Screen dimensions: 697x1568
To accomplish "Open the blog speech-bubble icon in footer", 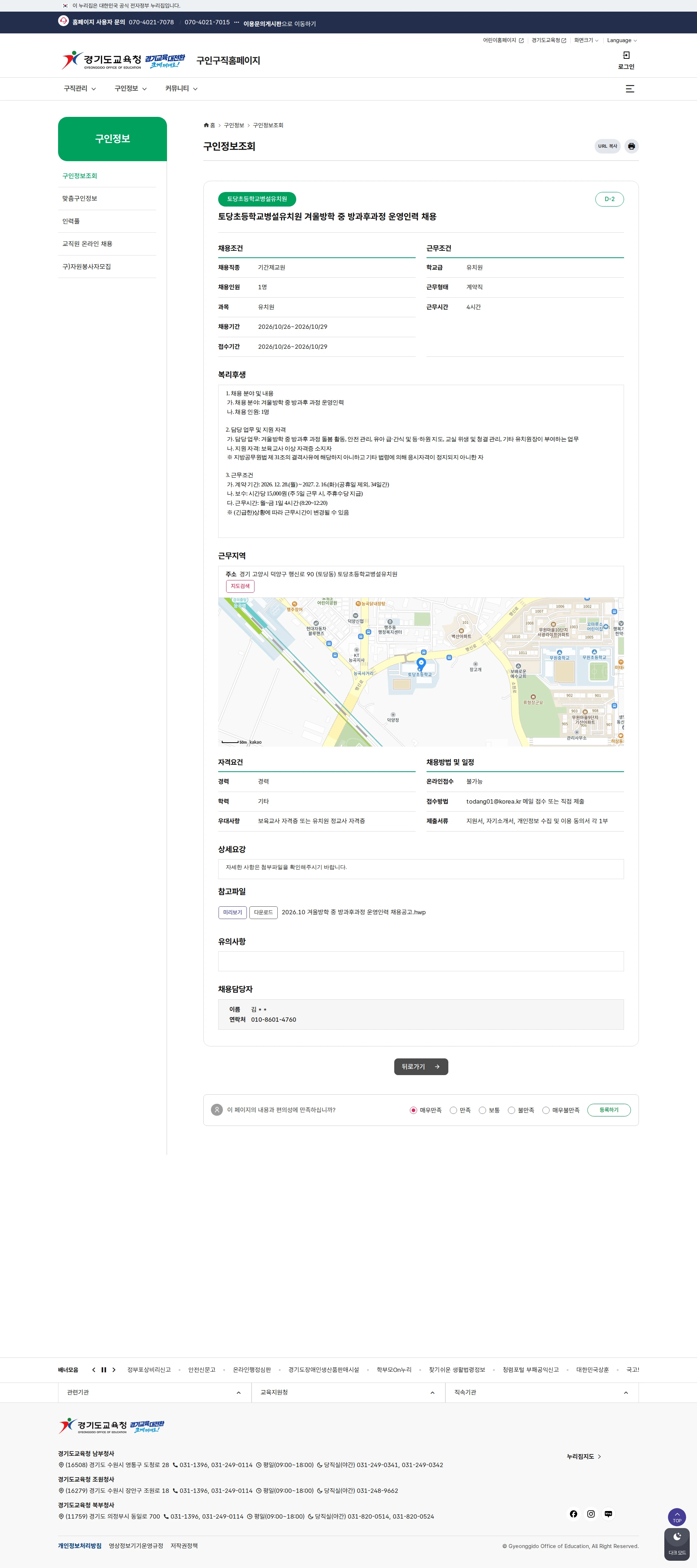I will point(608,1514).
